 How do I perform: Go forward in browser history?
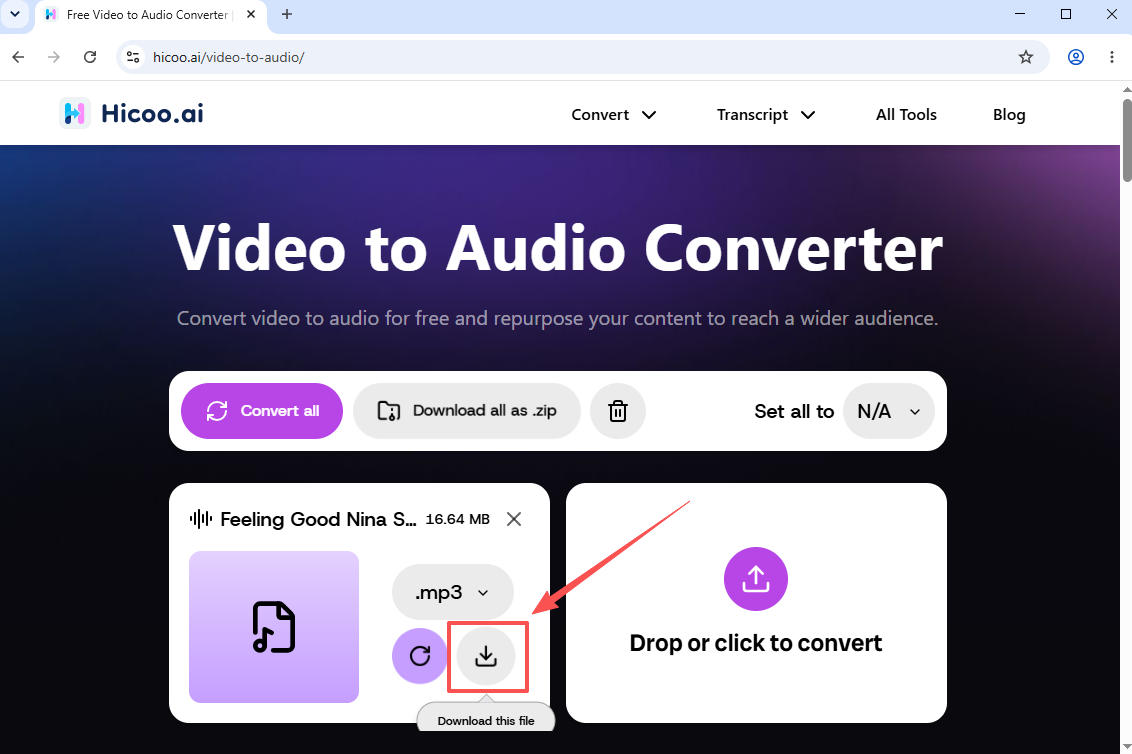pyautogui.click(x=54, y=57)
